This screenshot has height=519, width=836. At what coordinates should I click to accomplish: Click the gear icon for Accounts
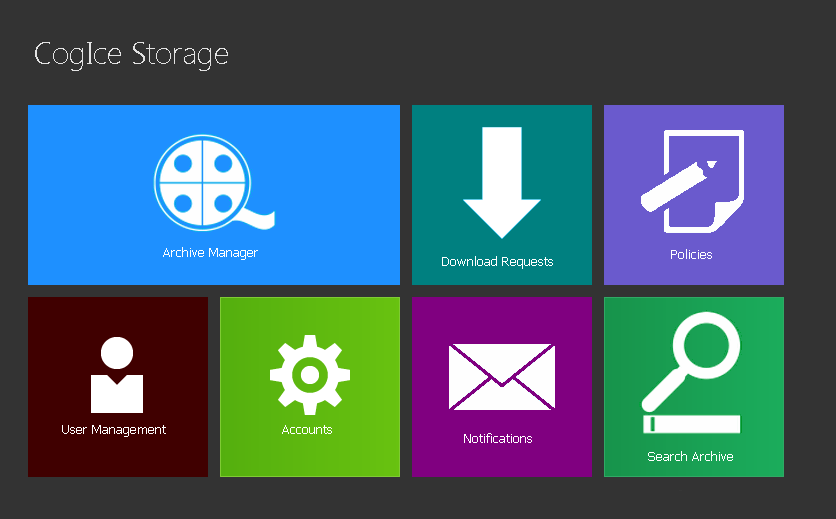pos(309,374)
